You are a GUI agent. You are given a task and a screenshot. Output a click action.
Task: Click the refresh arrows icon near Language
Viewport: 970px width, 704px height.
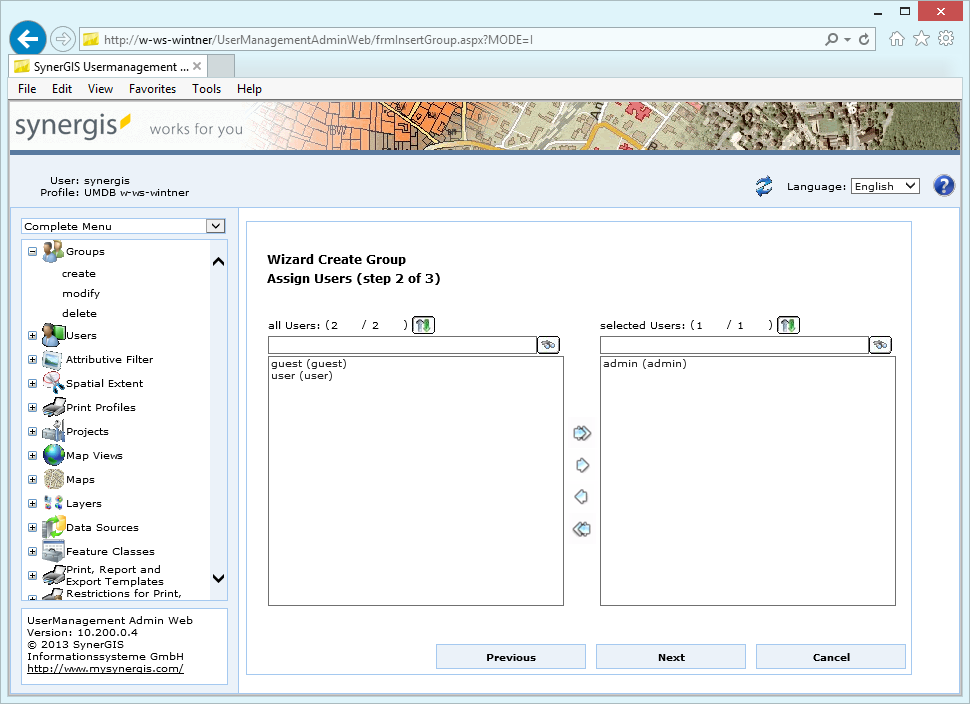(x=764, y=186)
